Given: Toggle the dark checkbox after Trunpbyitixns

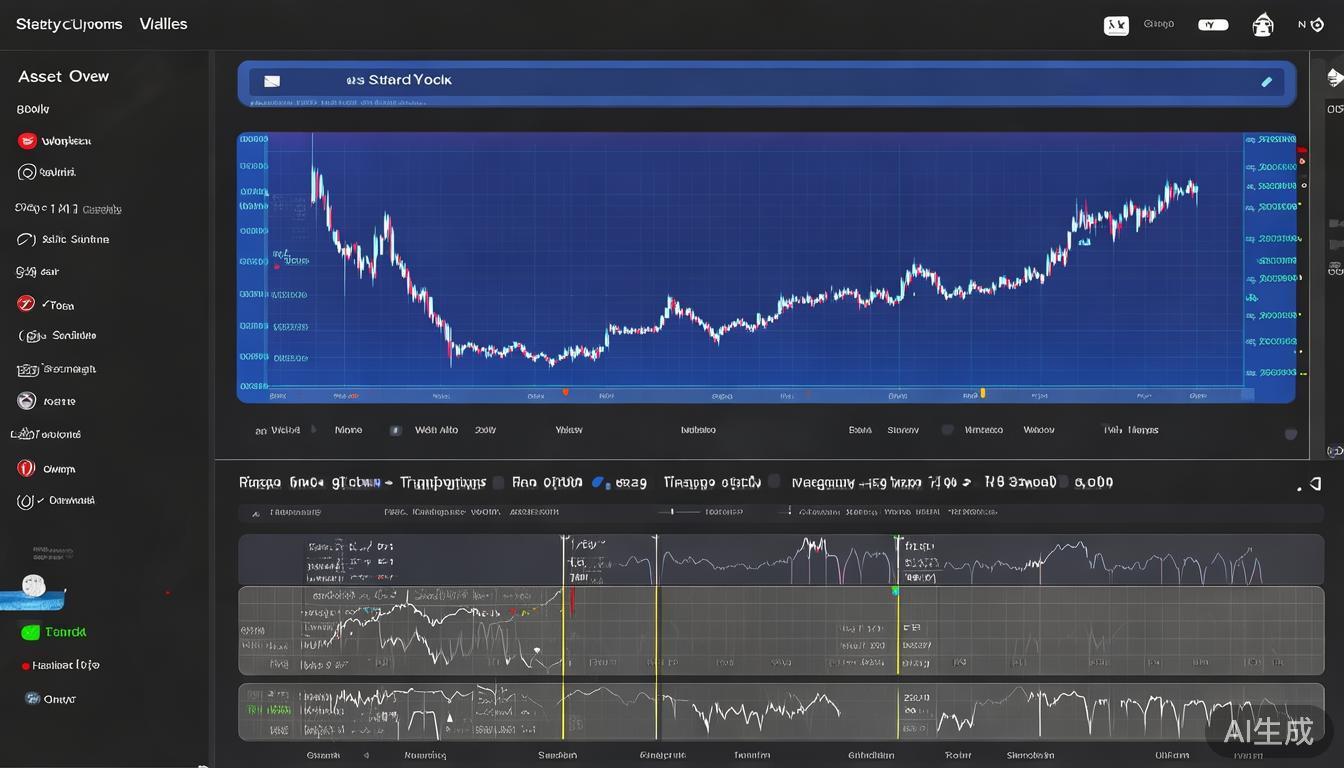Looking at the screenshot, I should (x=498, y=482).
